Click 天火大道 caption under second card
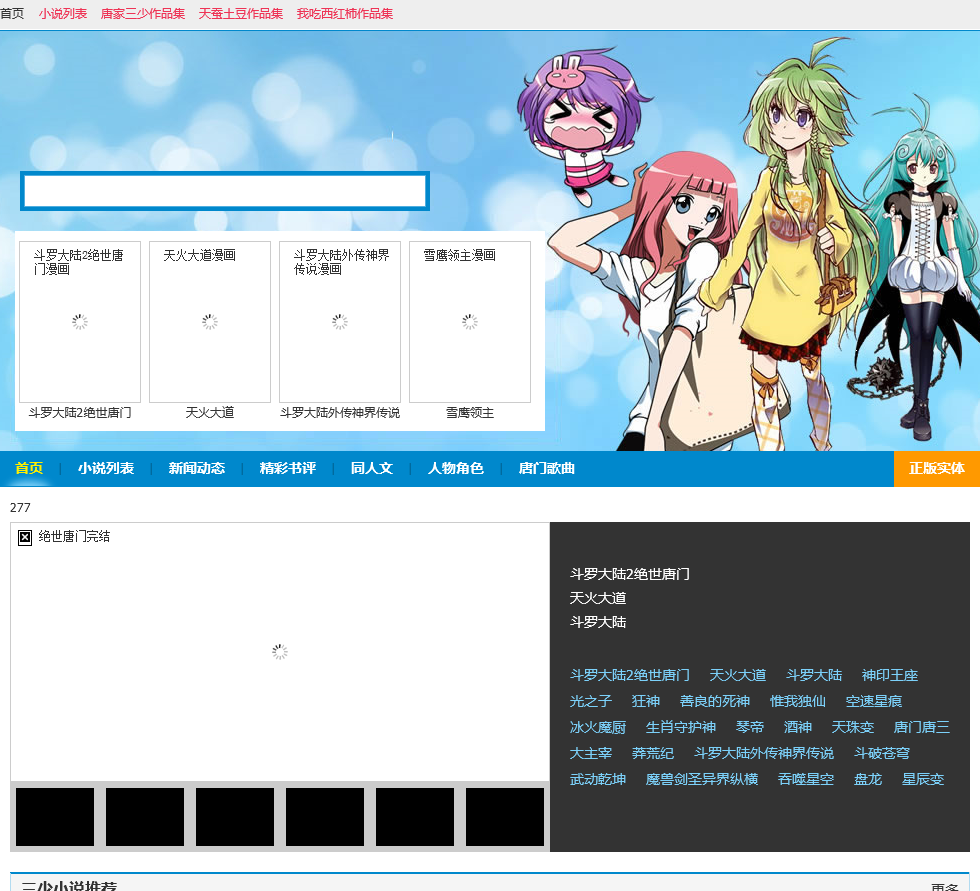 (x=210, y=412)
